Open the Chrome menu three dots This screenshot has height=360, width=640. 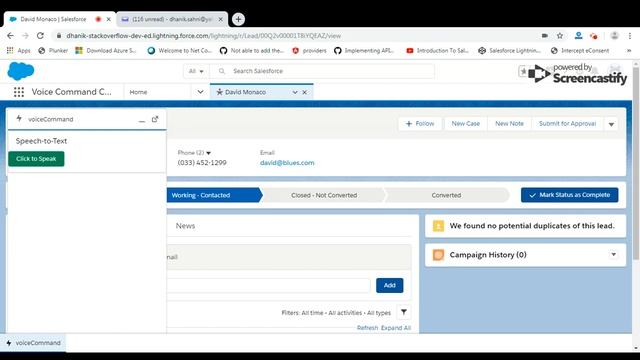point(630,36)
